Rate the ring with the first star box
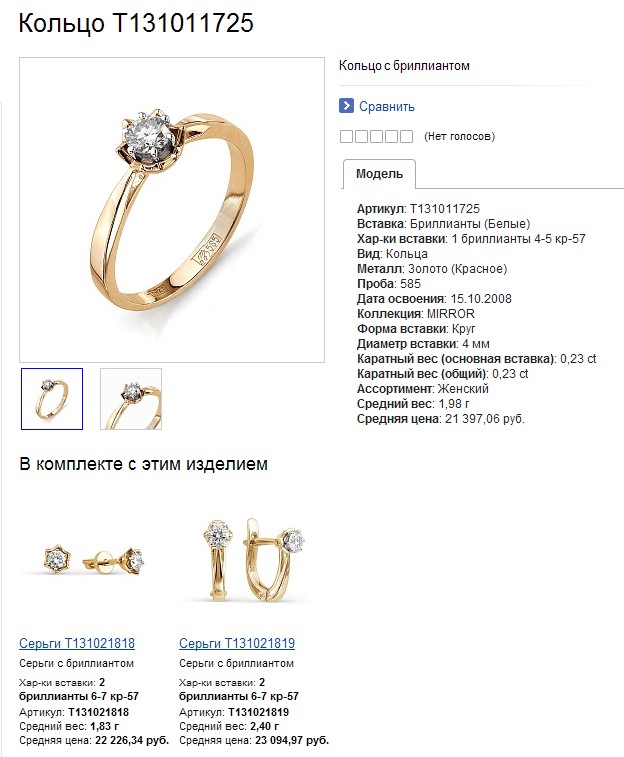 346,137
